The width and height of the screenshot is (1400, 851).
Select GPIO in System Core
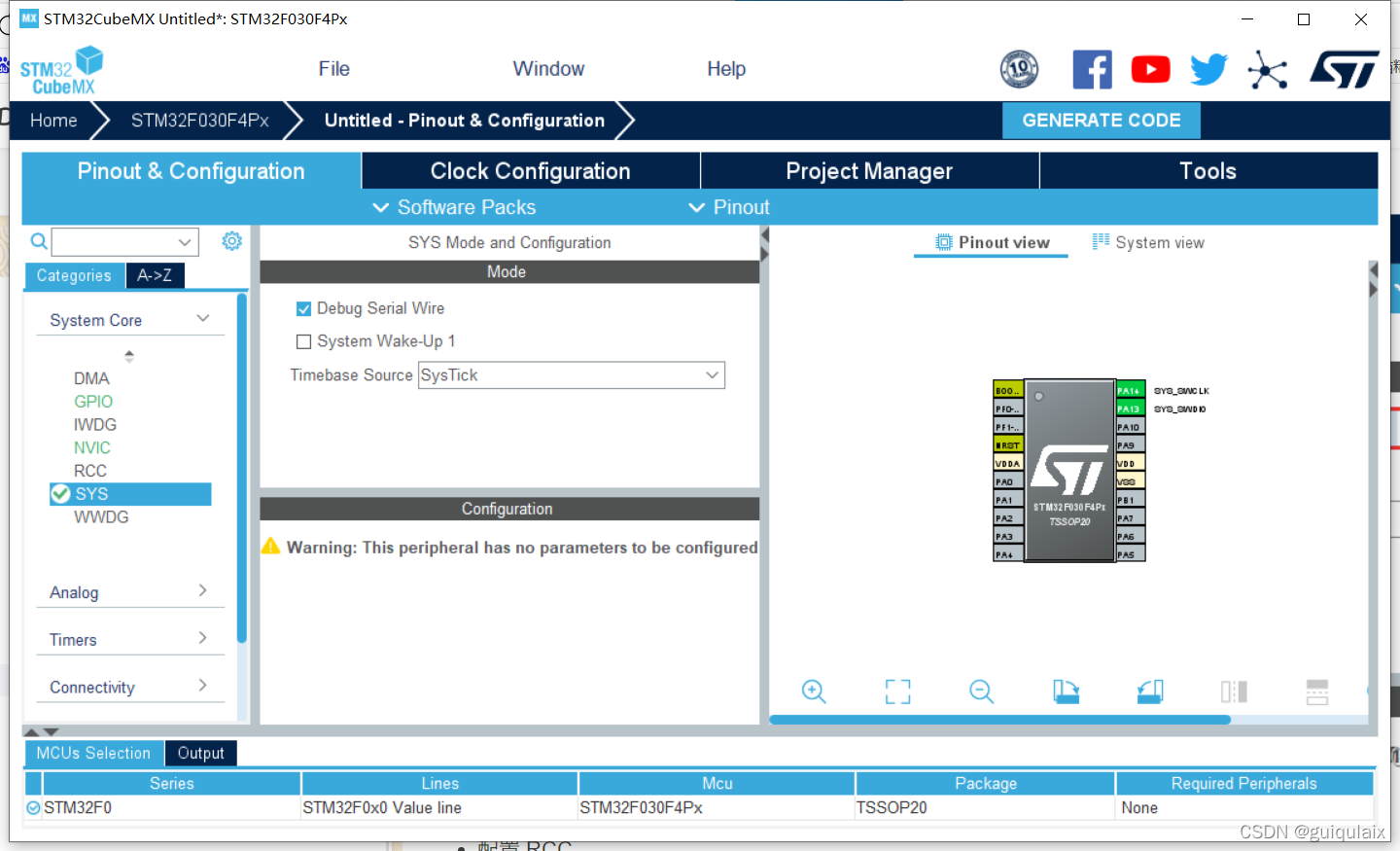(93, 402)
